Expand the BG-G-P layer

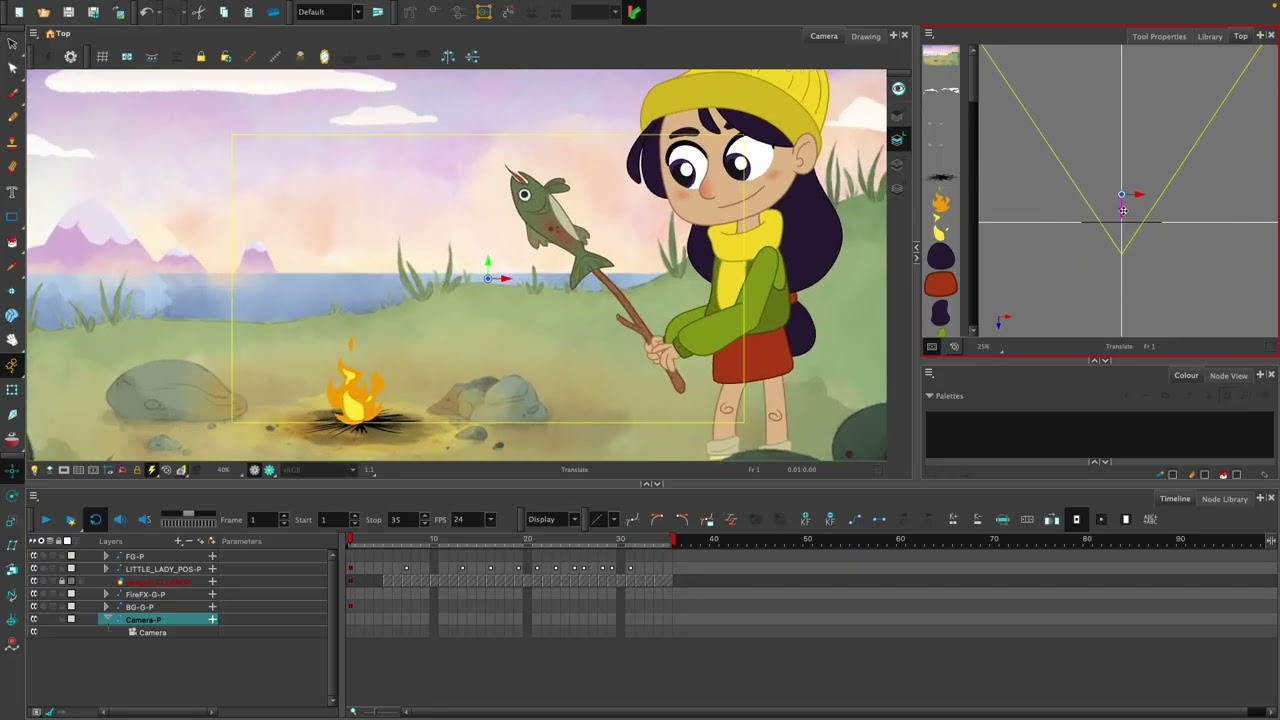pyautogui.click(x=106, y=607)
